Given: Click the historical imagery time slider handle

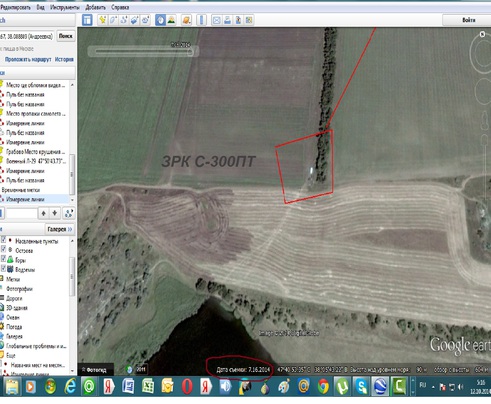Looking at the screenshot, I should point(190,52).
